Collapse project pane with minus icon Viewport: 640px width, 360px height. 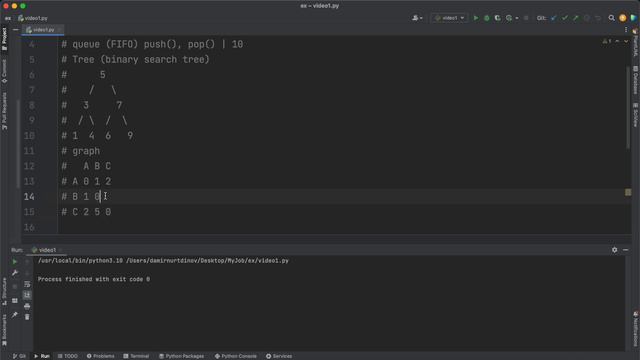[16, 30]
